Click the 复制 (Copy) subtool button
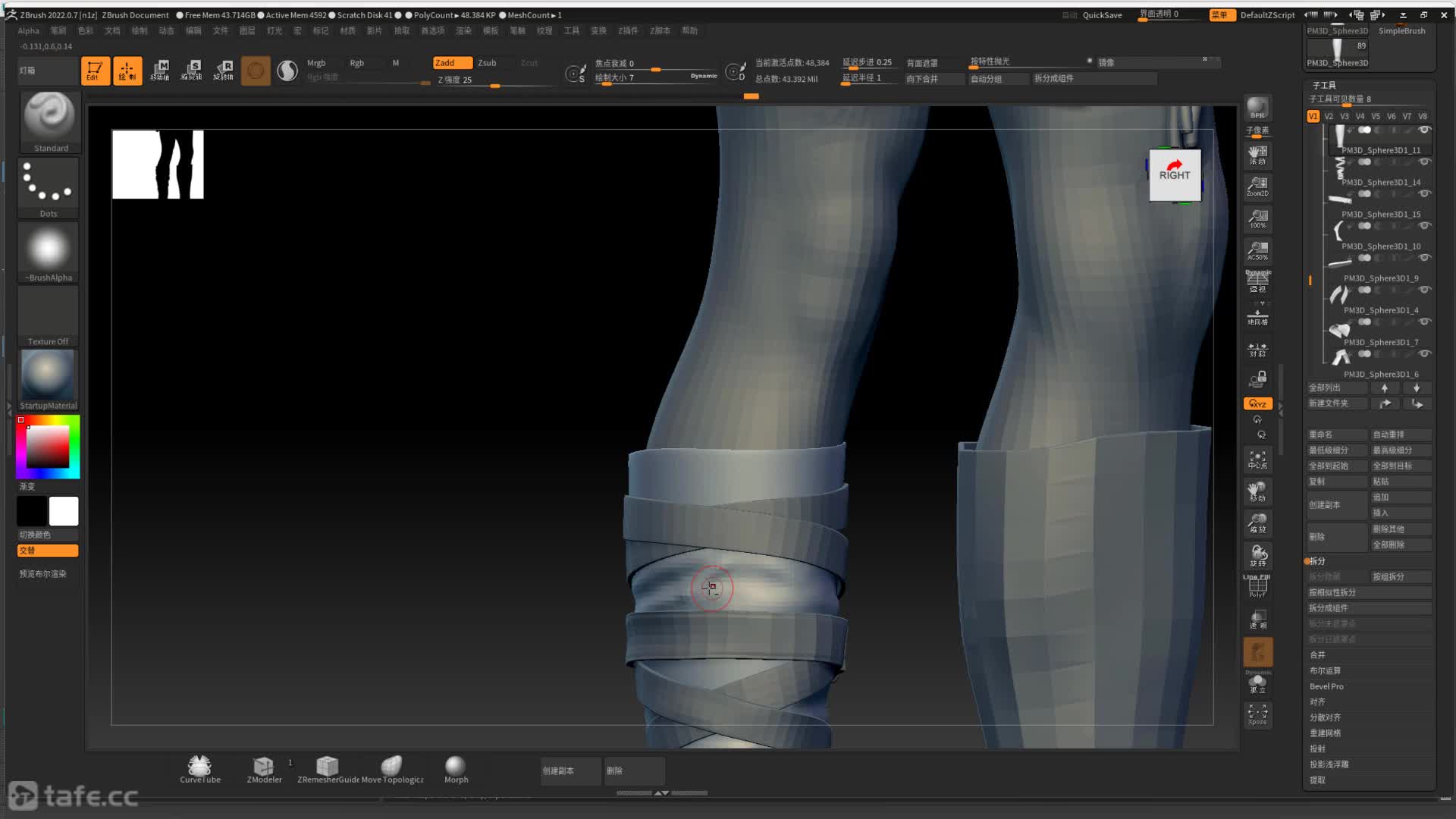The width and height of the screenshot is (1456, 819). coord(1337,482)
